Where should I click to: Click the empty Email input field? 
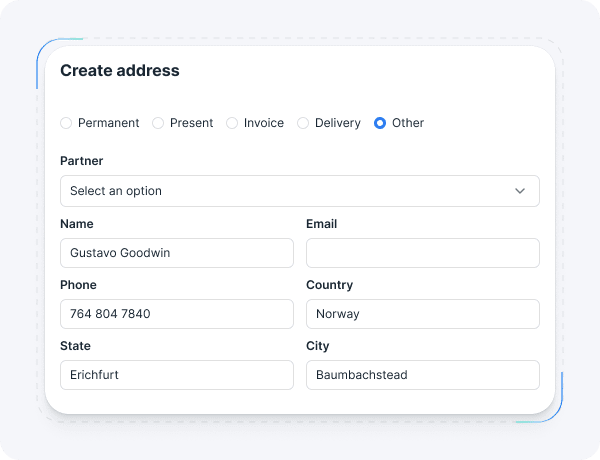pos(423,253)
